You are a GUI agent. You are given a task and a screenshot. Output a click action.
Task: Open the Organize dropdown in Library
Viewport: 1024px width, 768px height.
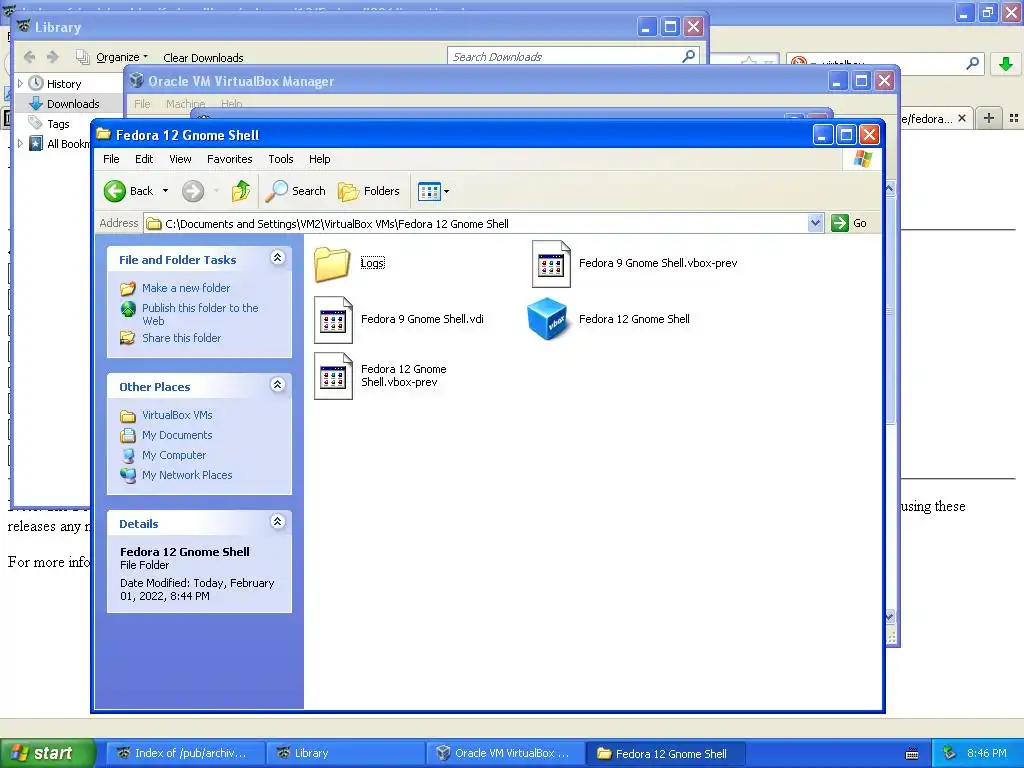tap(121, 57)
